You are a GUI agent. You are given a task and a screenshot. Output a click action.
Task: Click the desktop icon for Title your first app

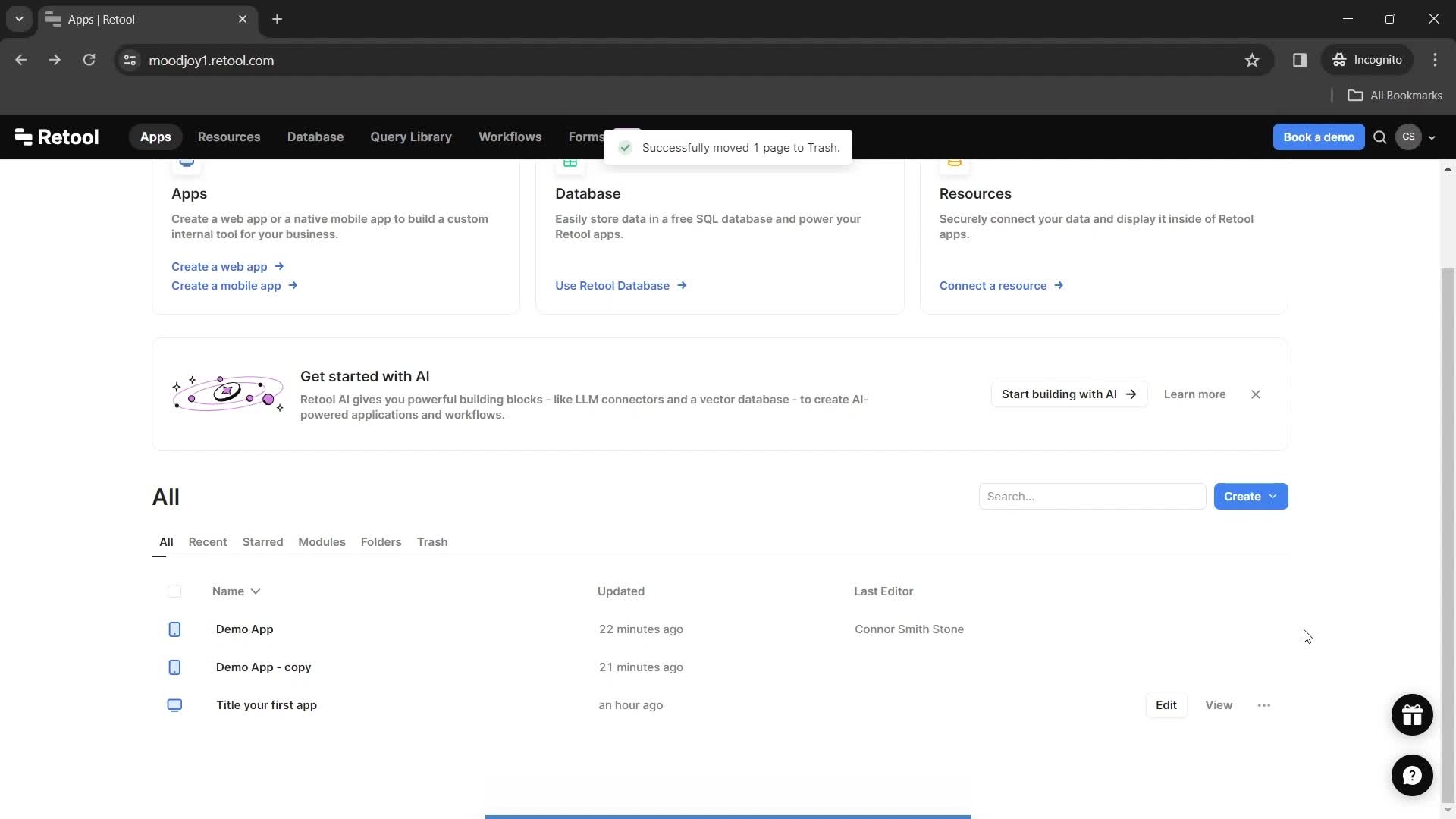click(174, 705)
